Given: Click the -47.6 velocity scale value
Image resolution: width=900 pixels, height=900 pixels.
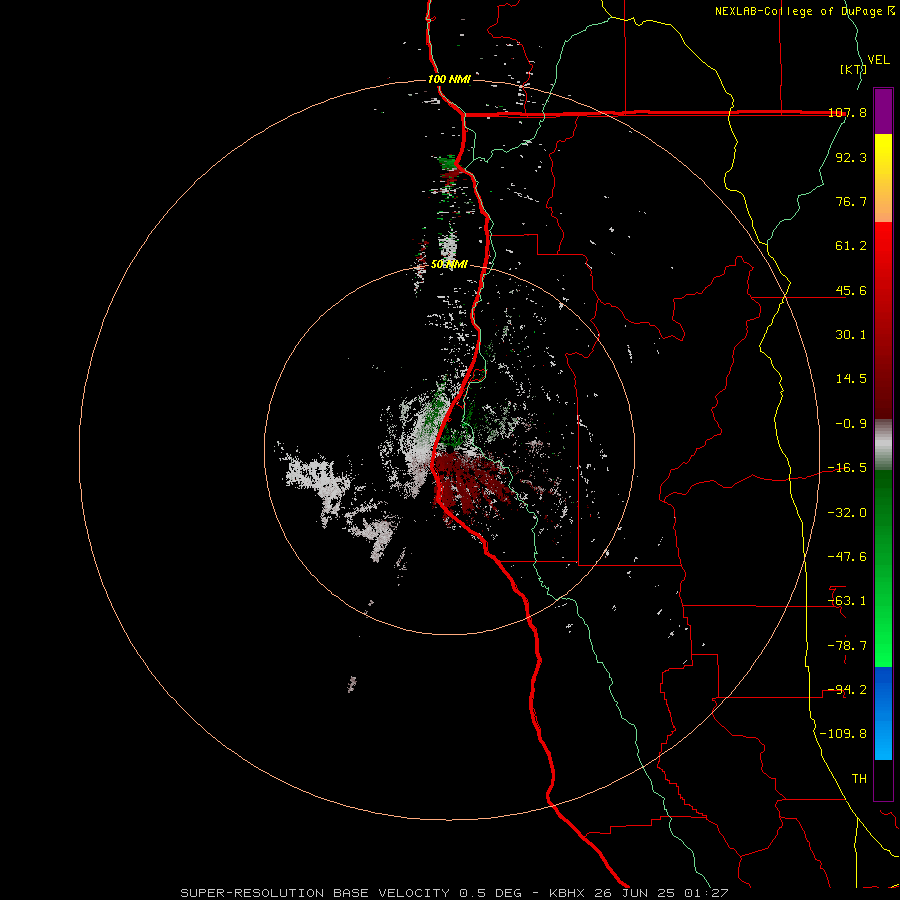Looking at the screenshot, I should tap(847, 557).
